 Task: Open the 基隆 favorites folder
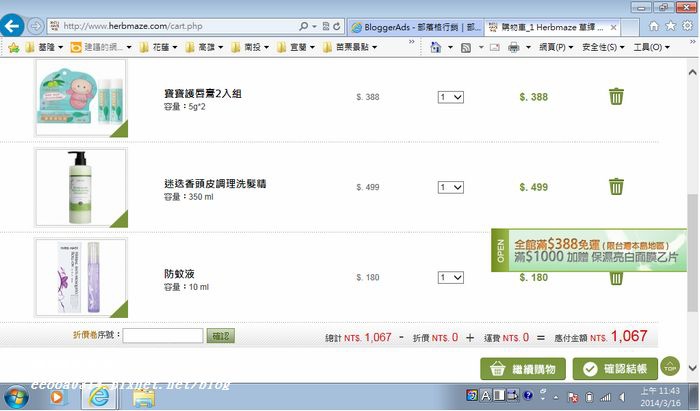pos(44,47)
